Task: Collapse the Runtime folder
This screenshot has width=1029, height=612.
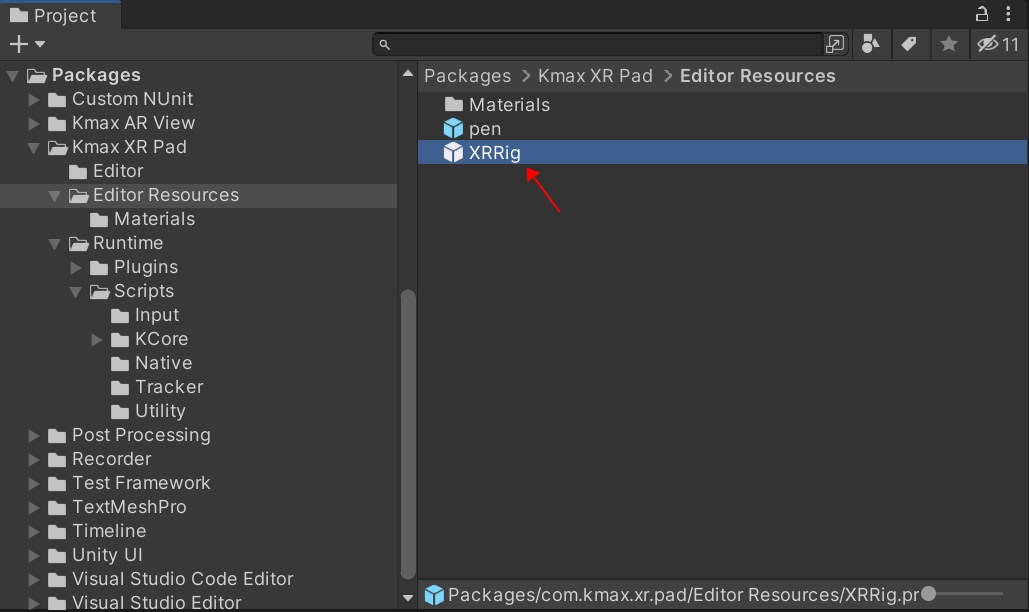Action: coord(54,243)
